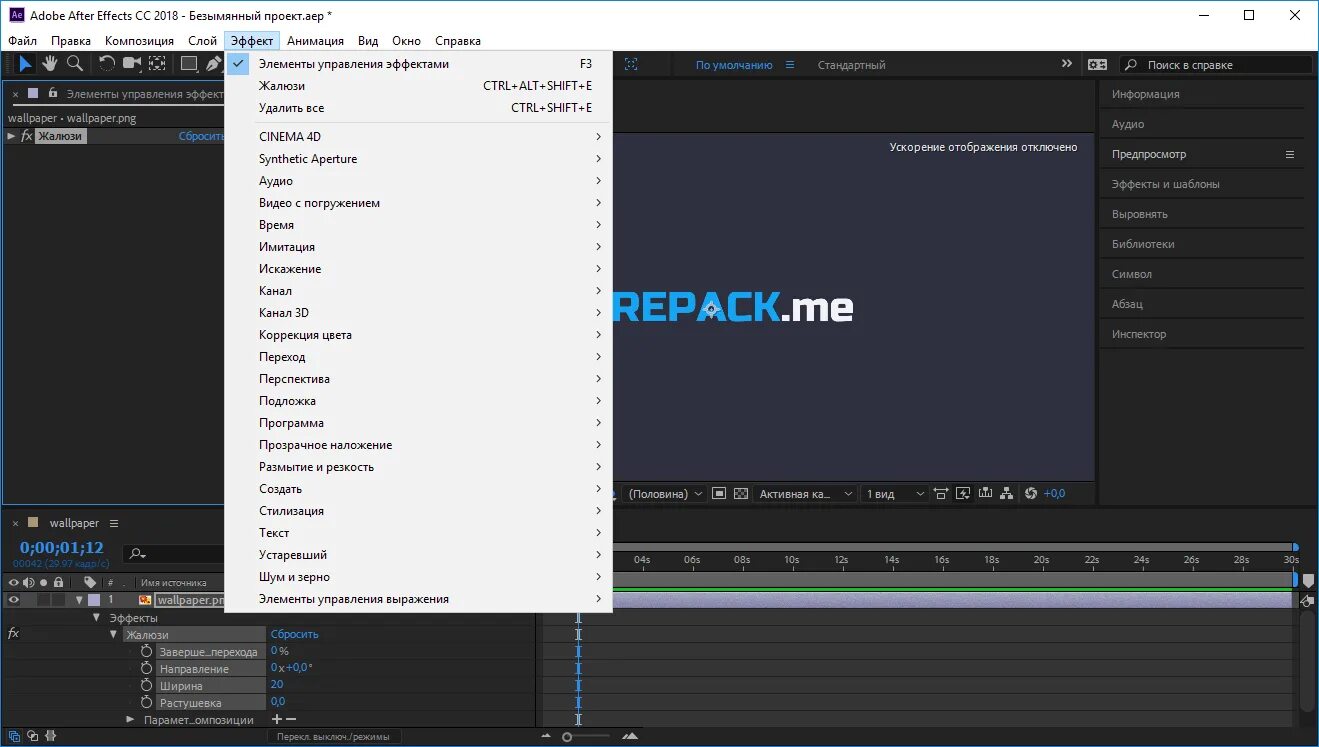The height and width of the screenshot is (747, 1319).
Task: Click the sync settings icon beside help search
Action: 1097,64
